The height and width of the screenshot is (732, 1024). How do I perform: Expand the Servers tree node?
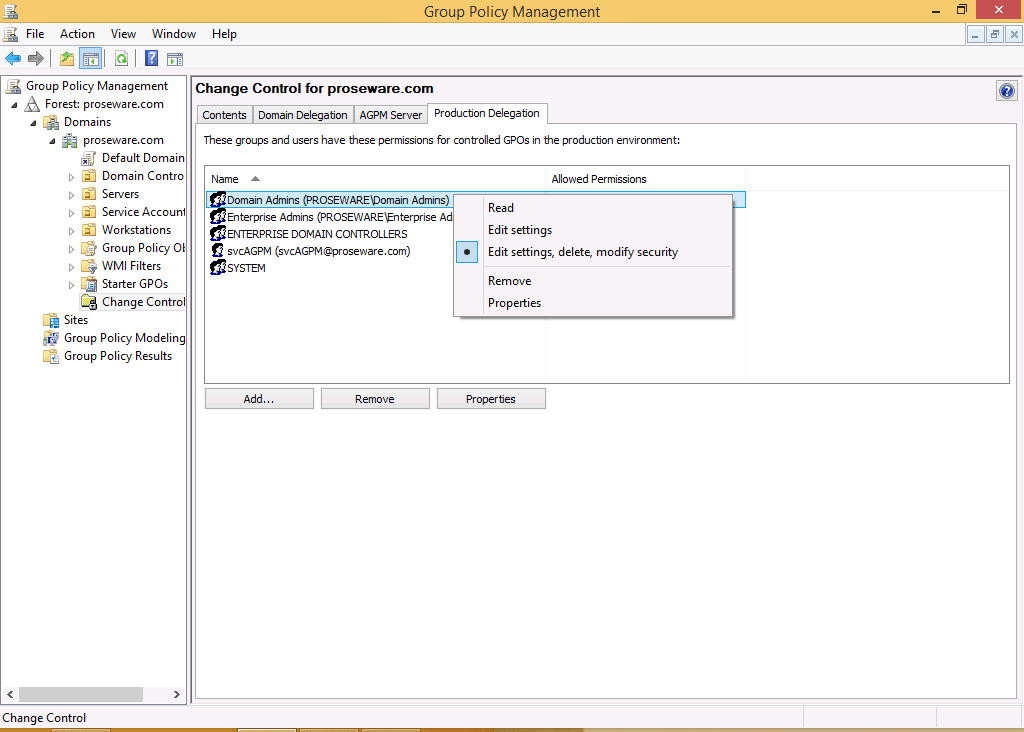coord(72,195)
